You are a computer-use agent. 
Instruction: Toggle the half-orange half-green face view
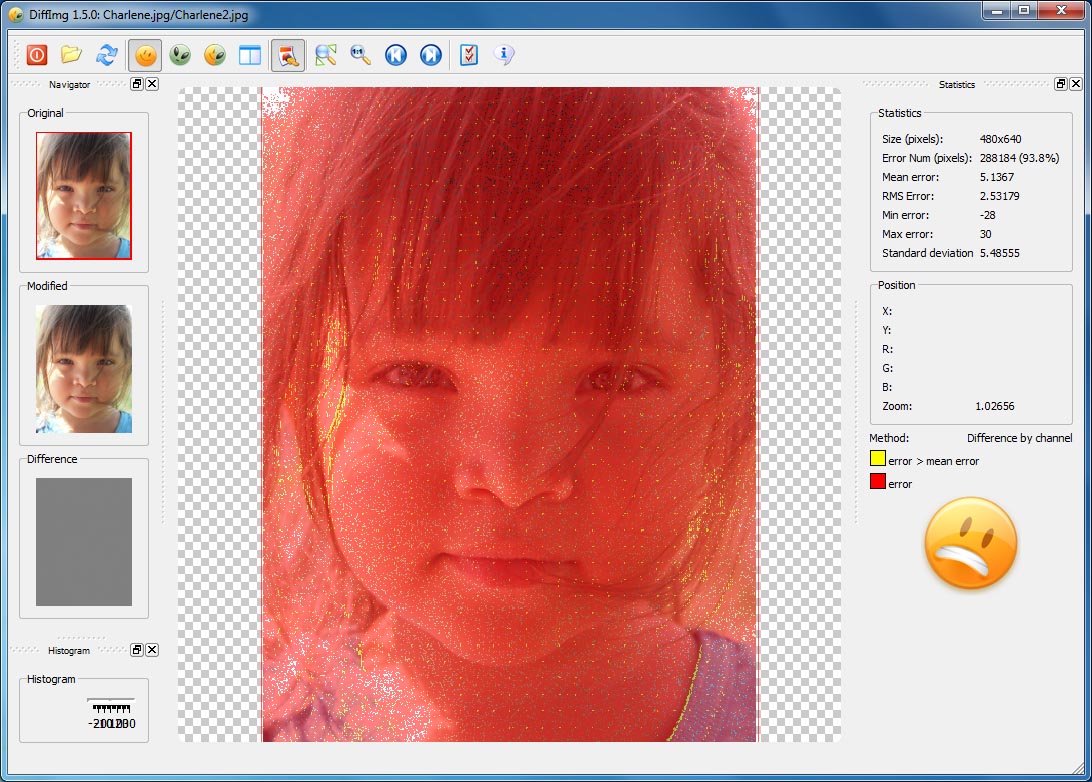point(214,55)
